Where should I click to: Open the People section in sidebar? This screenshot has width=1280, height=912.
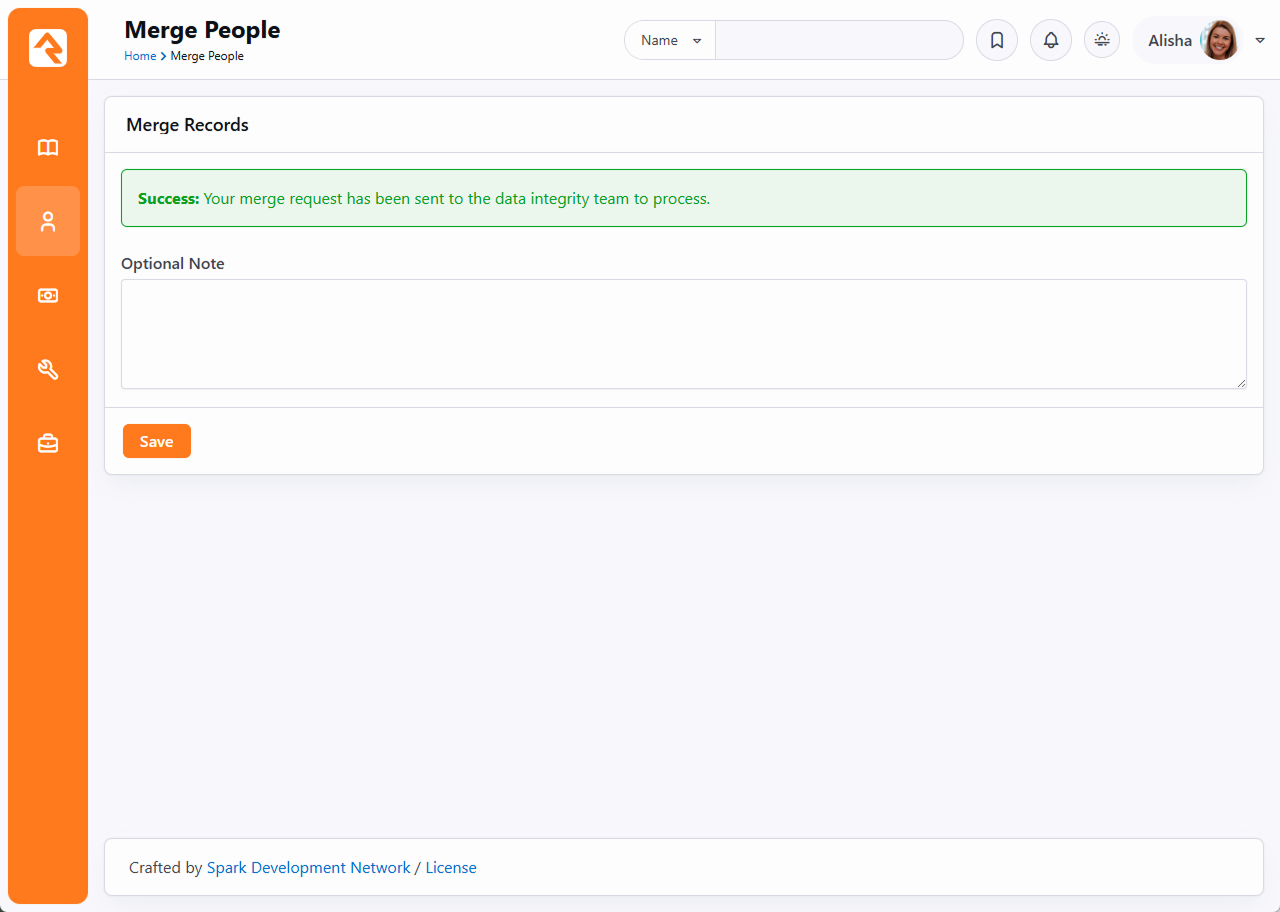coord(48,221)
